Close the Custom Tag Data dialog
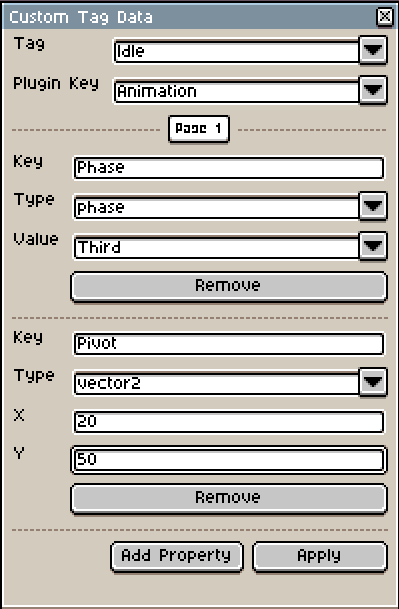The image size is (399, 609). click(385, 16)
